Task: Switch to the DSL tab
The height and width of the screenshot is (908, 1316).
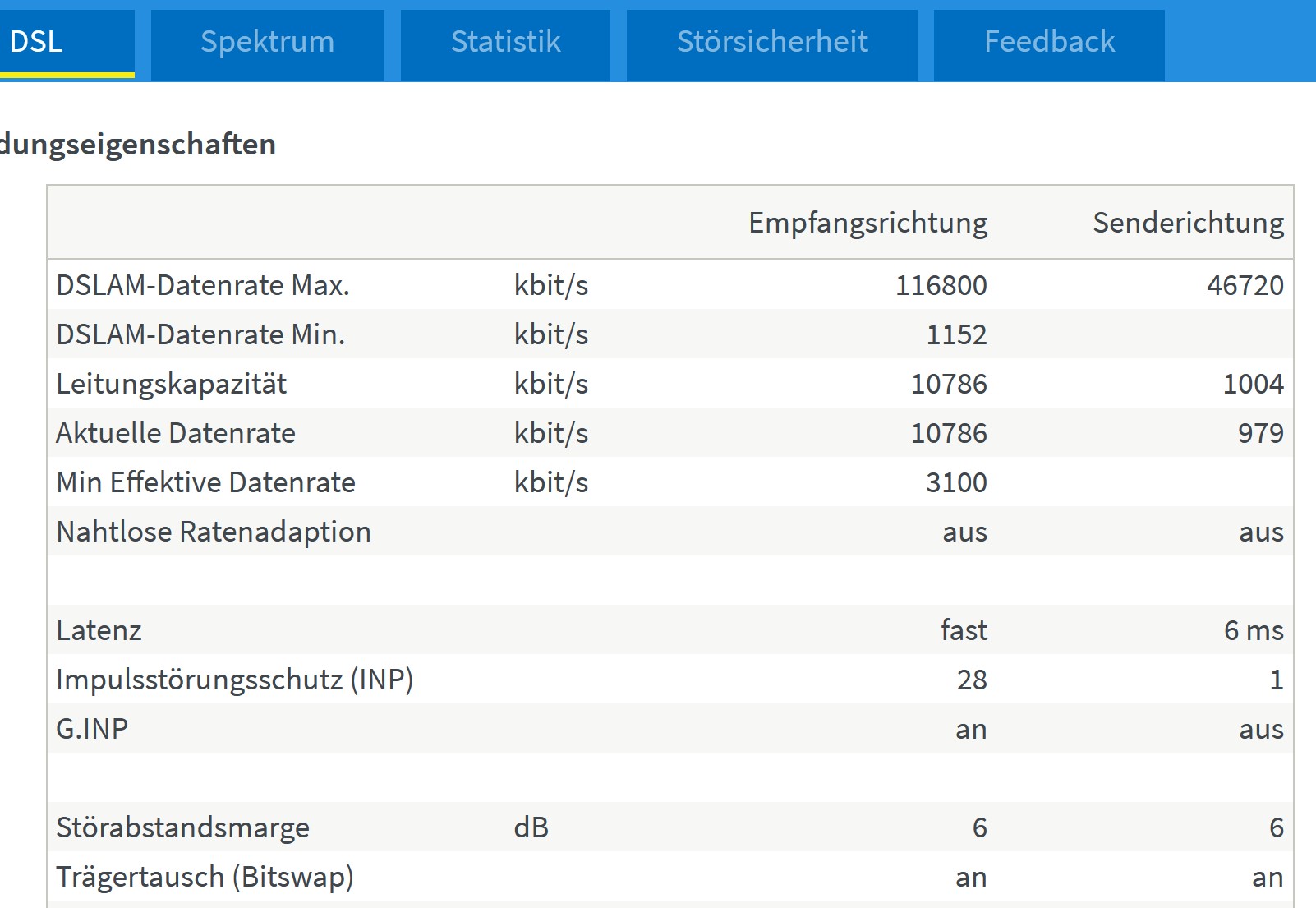Action: click(x=66, y=44)
